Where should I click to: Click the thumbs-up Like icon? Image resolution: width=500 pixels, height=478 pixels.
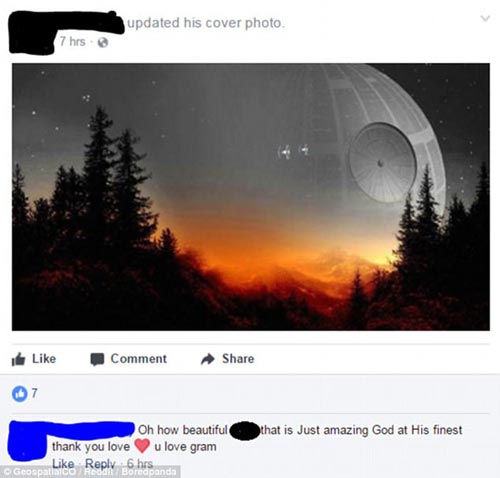(18, 359)
